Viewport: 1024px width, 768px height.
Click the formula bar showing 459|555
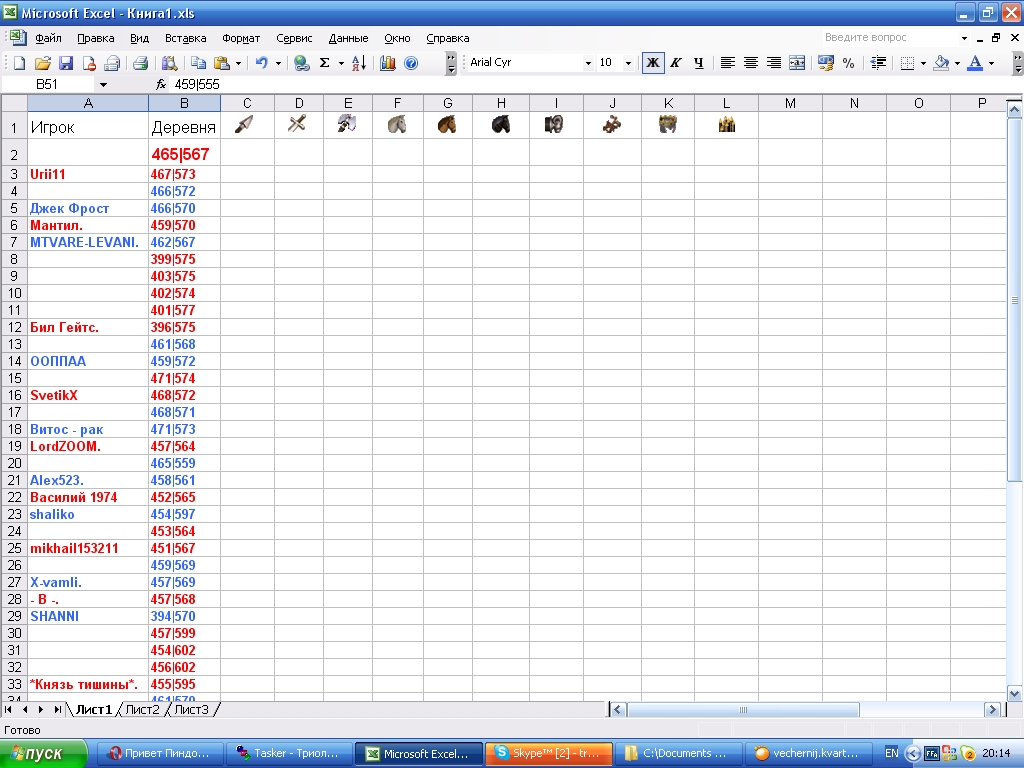pyautogui.click(x=588, y=84)
